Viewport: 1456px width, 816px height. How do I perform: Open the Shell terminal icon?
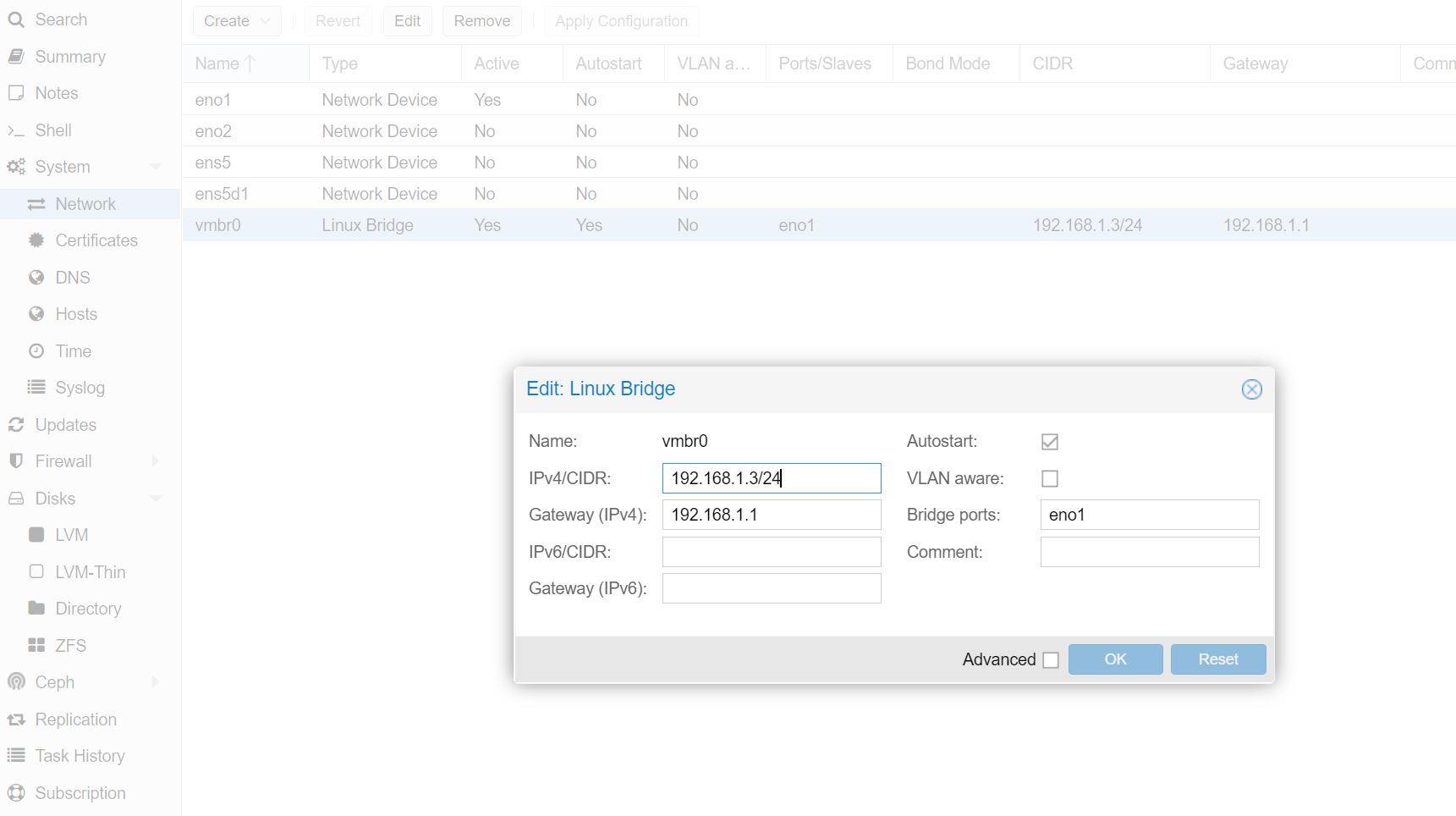click(15, 130)
